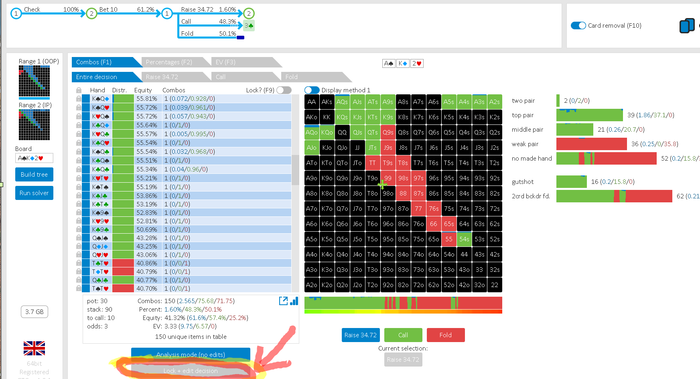Image resolution: width=700 pixels, height=379 pixels.
Task: Lock the row with 55.51% equity
Action: pyautogui.click(x=79, y=160)
